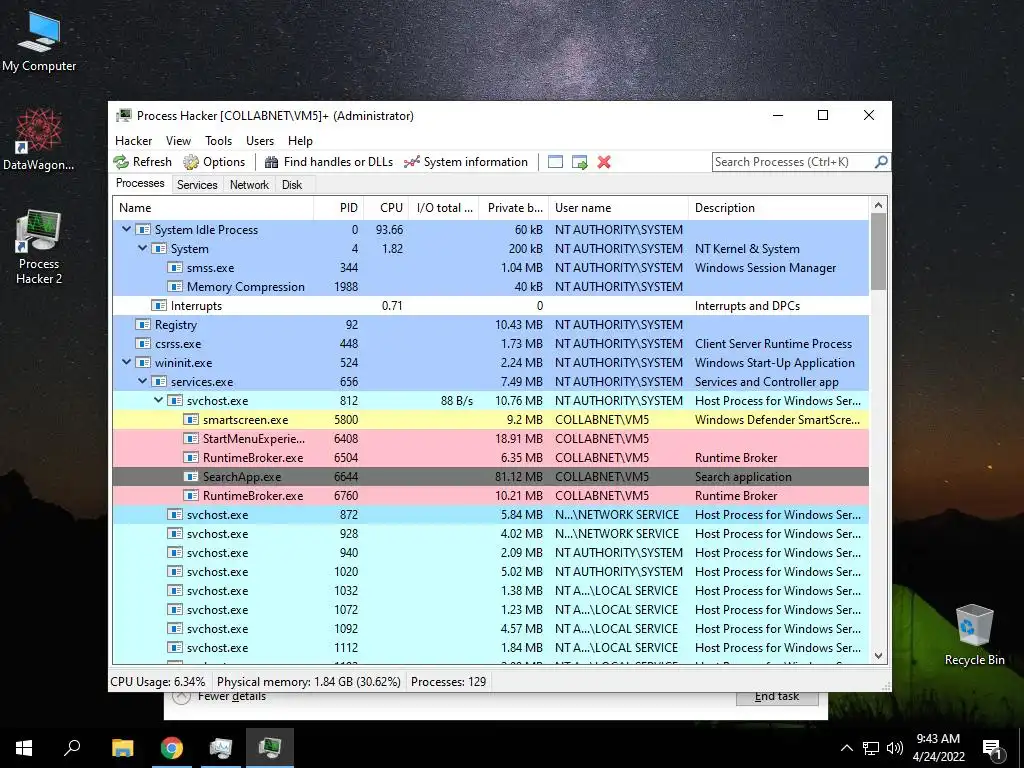
Task: Click the red X kill window icon
Action: click(604, 162)
